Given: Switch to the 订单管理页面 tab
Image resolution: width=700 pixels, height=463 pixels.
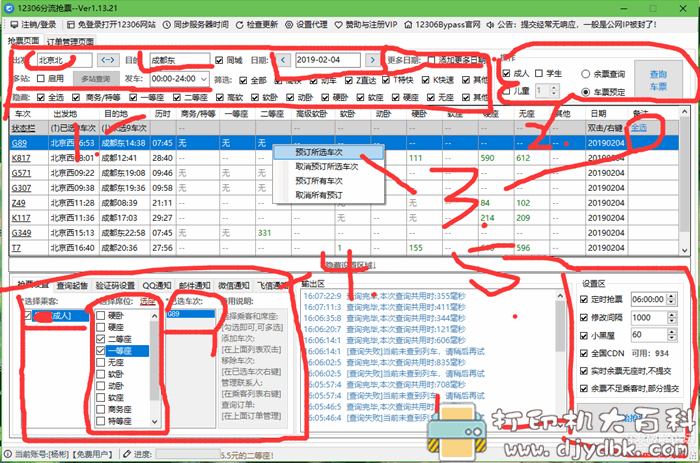Looking at the screenshot, I should point(70,42).
